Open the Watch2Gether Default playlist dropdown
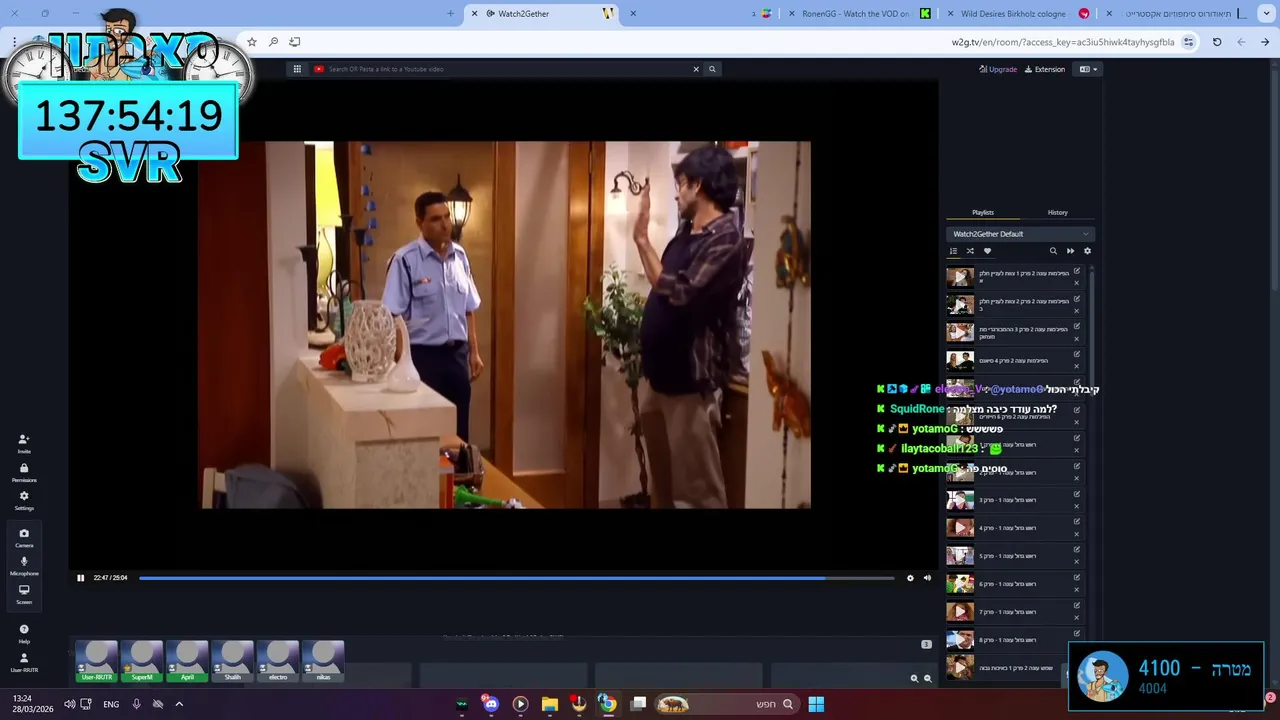The width and height of the screenshot is (1280, 720). point(1020,234)
